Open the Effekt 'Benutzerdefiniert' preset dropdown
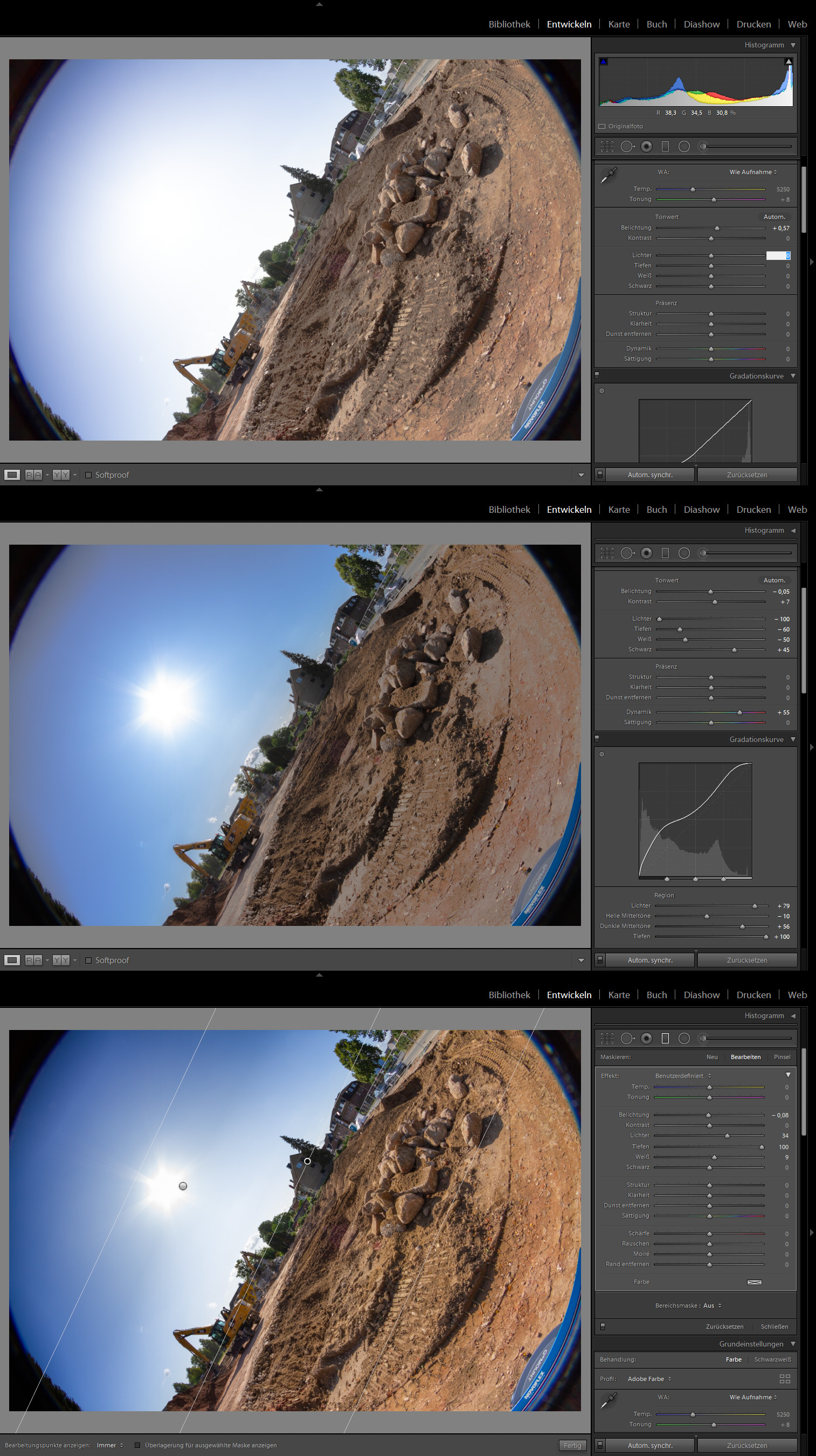This screenshot has height=1456, width=816. (683, 1076)
